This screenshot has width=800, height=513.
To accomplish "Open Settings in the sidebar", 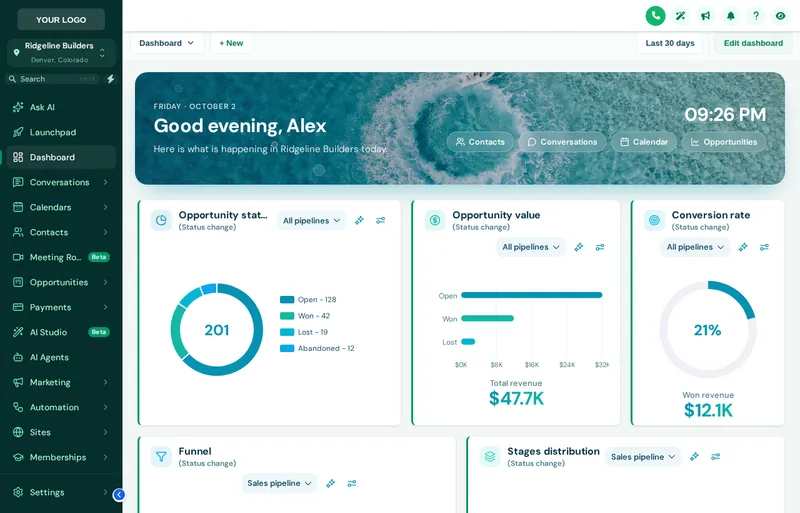I will pos(61,493).
